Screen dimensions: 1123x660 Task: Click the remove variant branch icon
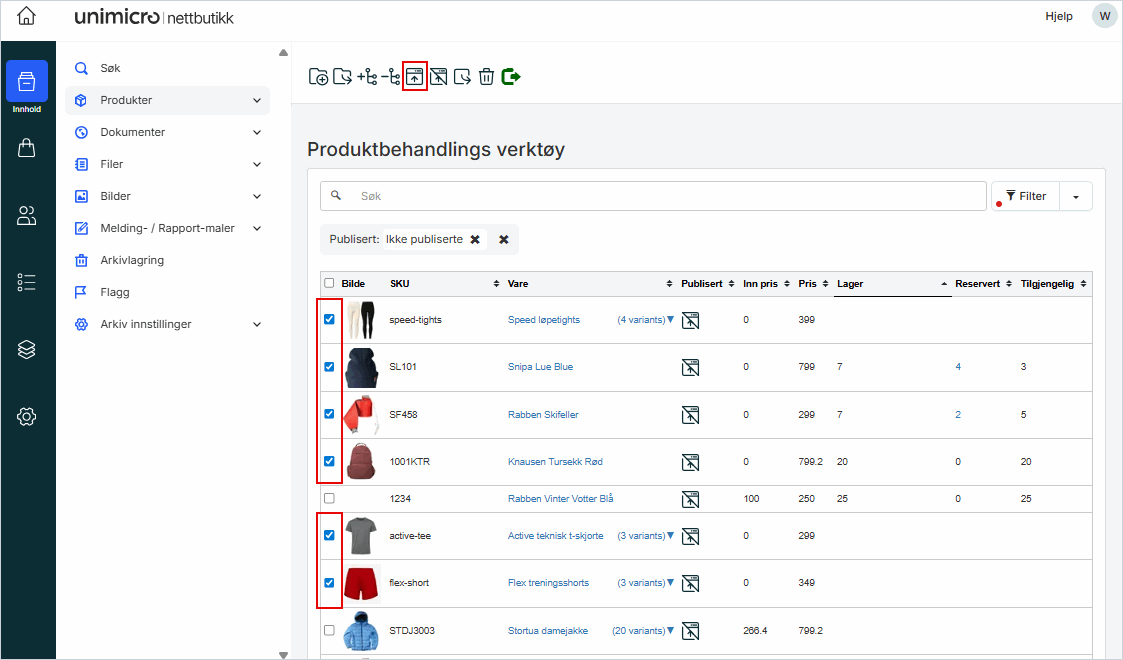tap(391, 76)
